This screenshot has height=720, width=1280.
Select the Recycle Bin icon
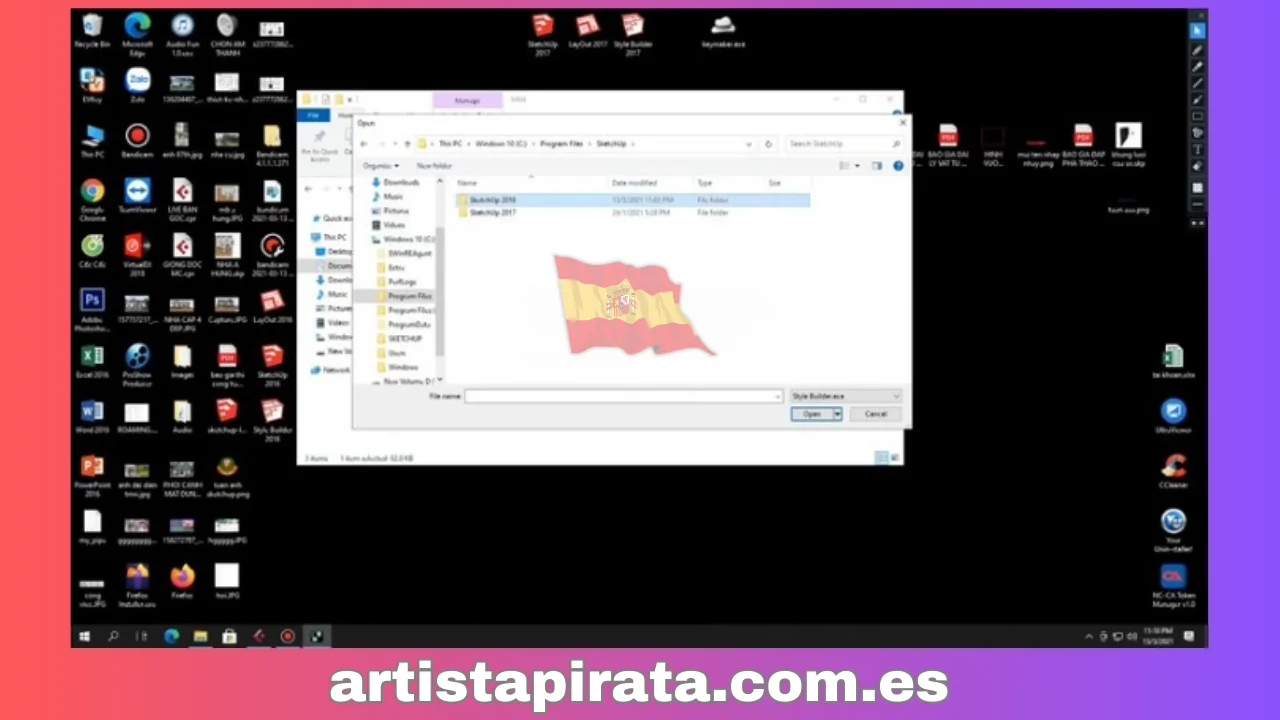click(93, 32)
